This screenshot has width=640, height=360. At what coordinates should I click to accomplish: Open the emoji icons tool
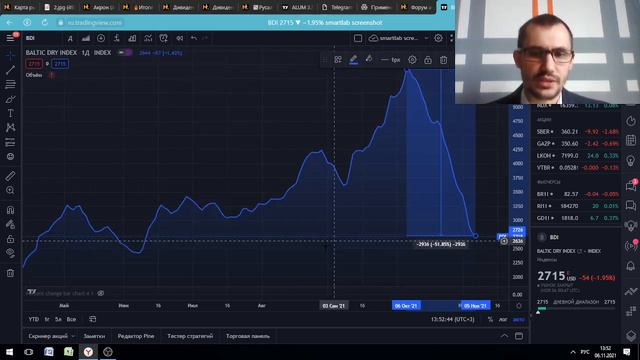10,157
